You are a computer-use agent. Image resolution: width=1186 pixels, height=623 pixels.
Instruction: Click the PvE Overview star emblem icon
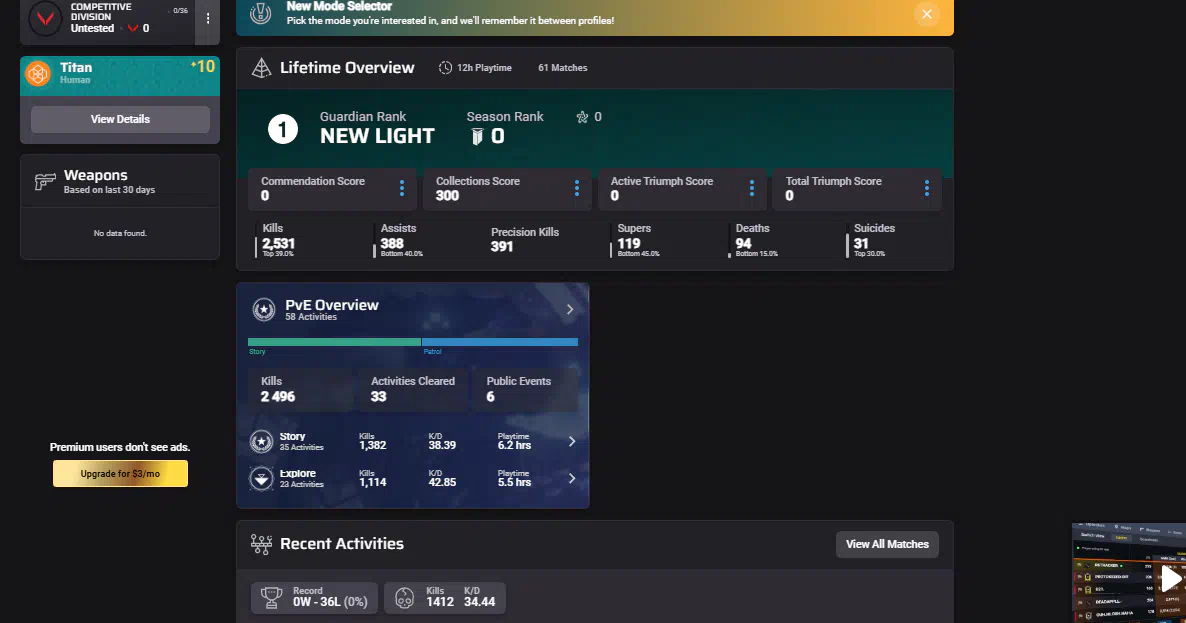pyautogui.click(x=263, y=310)
